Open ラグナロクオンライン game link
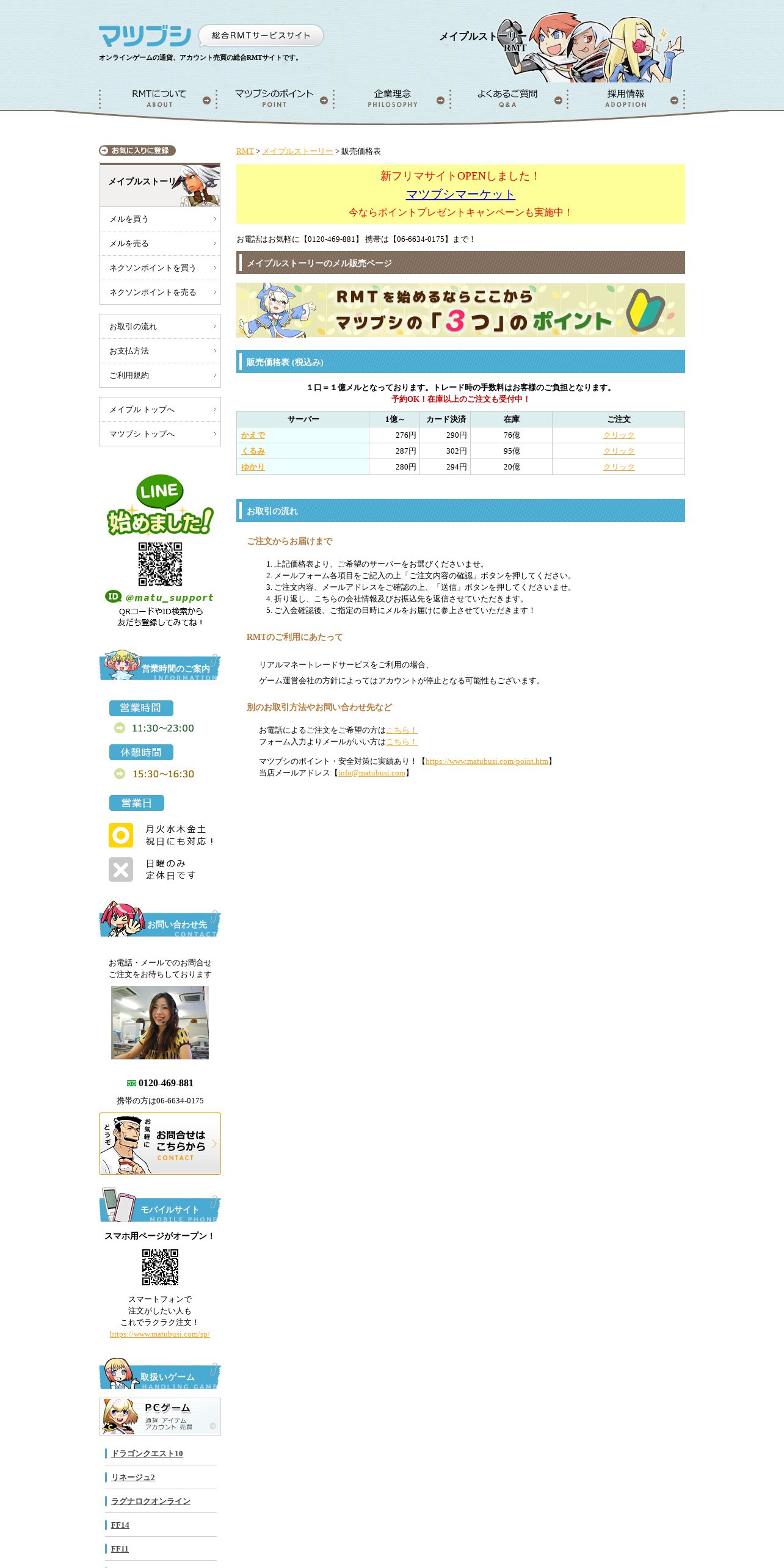784x1568 pixels. click(151, 1501)
